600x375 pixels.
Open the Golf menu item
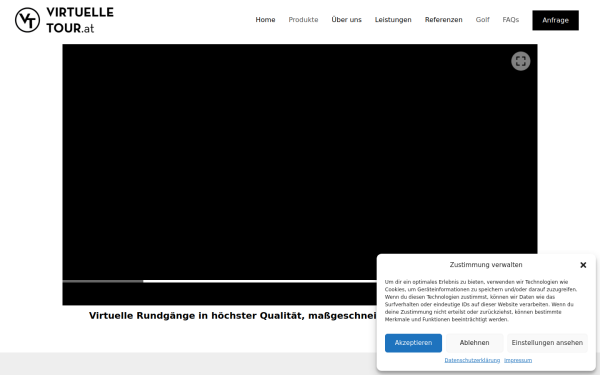482,20
